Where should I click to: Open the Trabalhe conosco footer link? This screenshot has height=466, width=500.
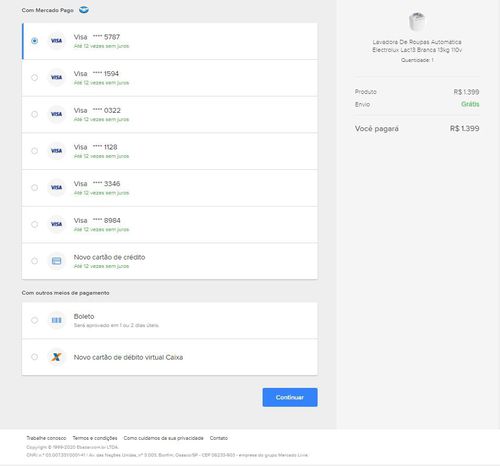46,438
